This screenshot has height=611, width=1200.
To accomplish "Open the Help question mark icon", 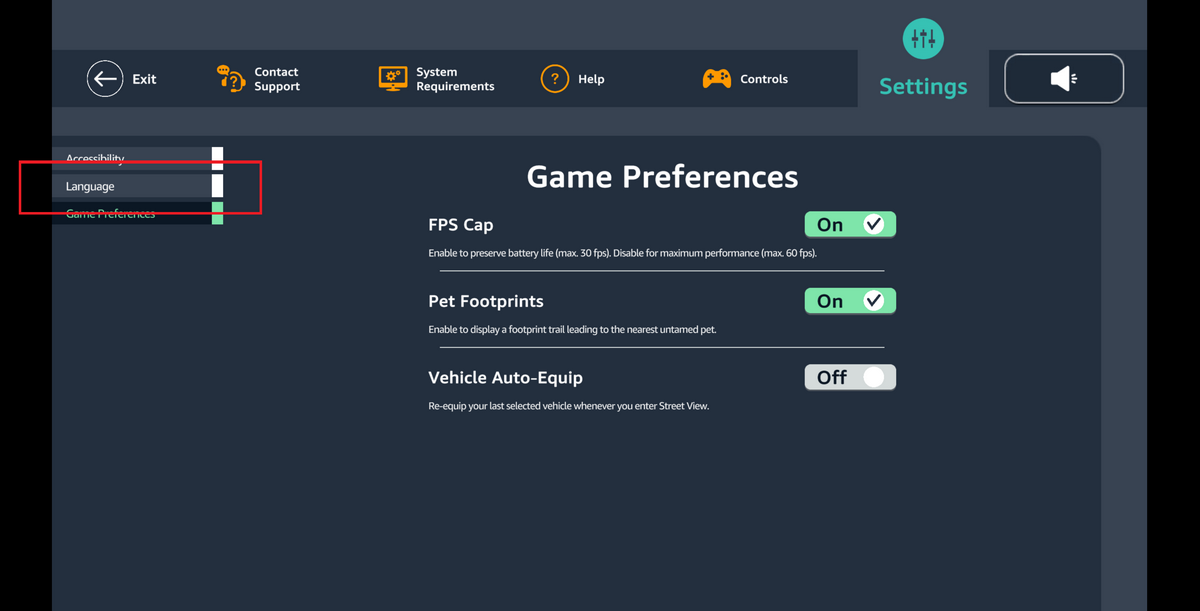I will (x=555, y=78).
